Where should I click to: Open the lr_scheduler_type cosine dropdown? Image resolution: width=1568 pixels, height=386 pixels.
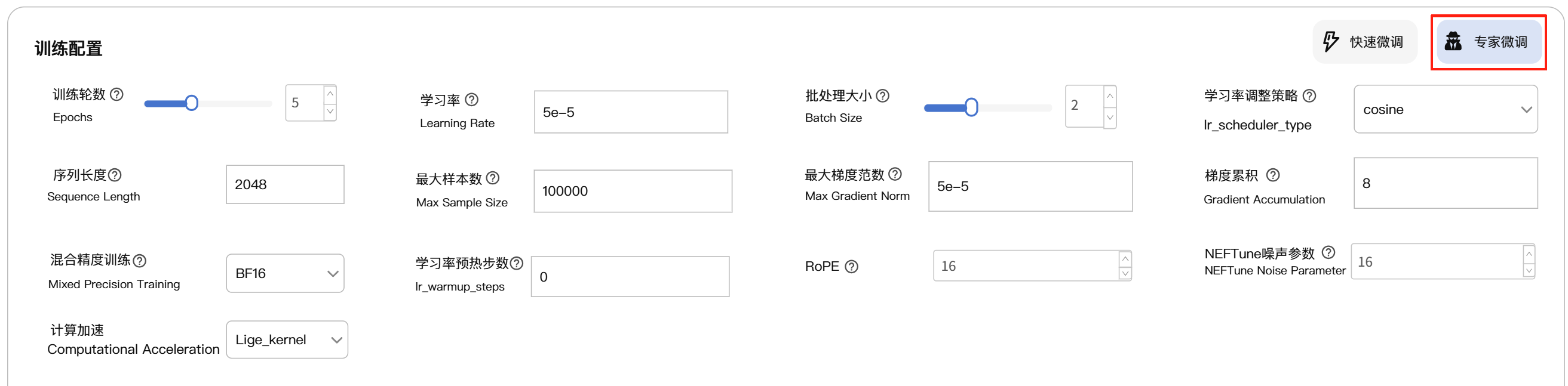click(x=1445, y=109)
